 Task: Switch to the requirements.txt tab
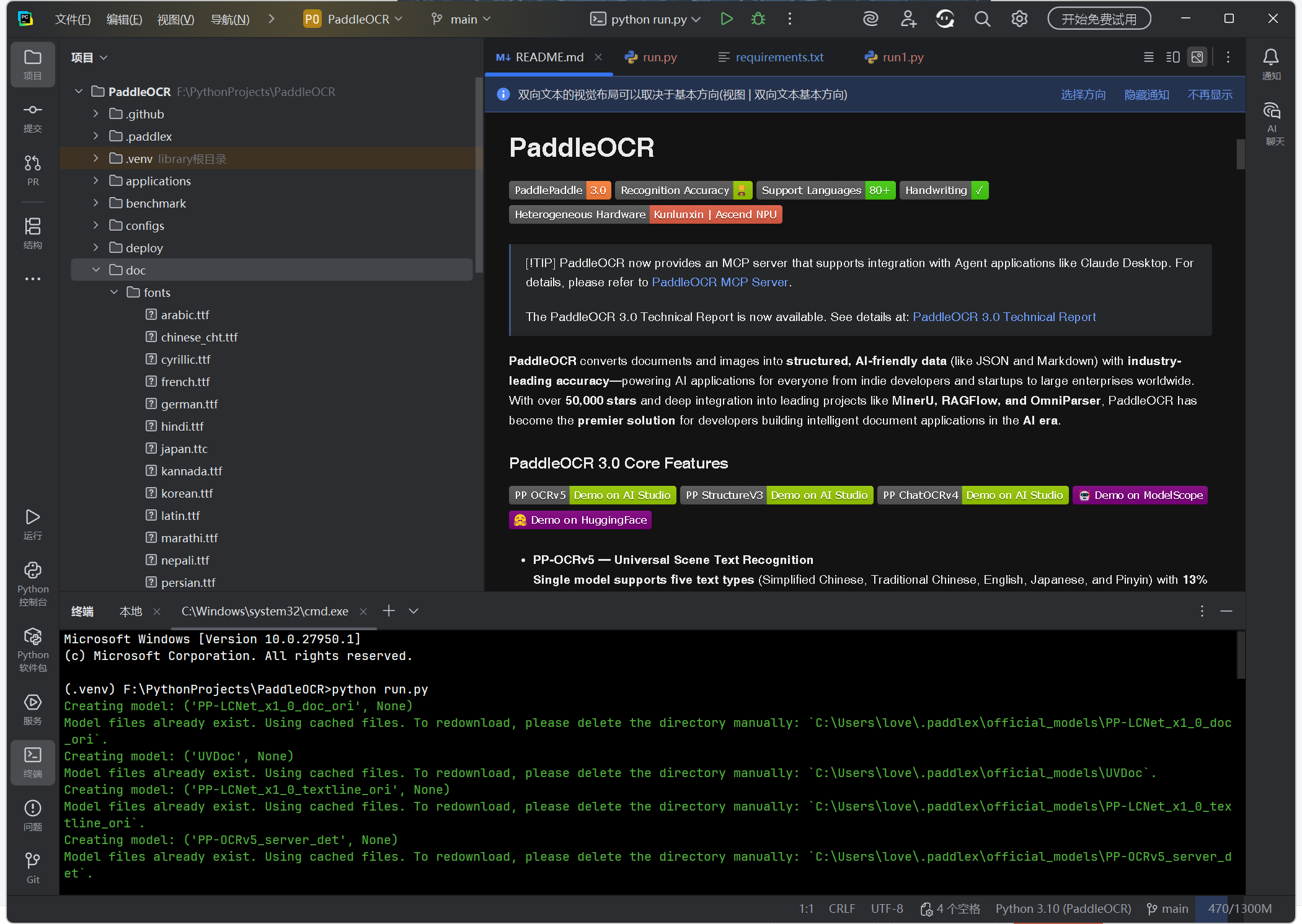[x=771, y=57]
